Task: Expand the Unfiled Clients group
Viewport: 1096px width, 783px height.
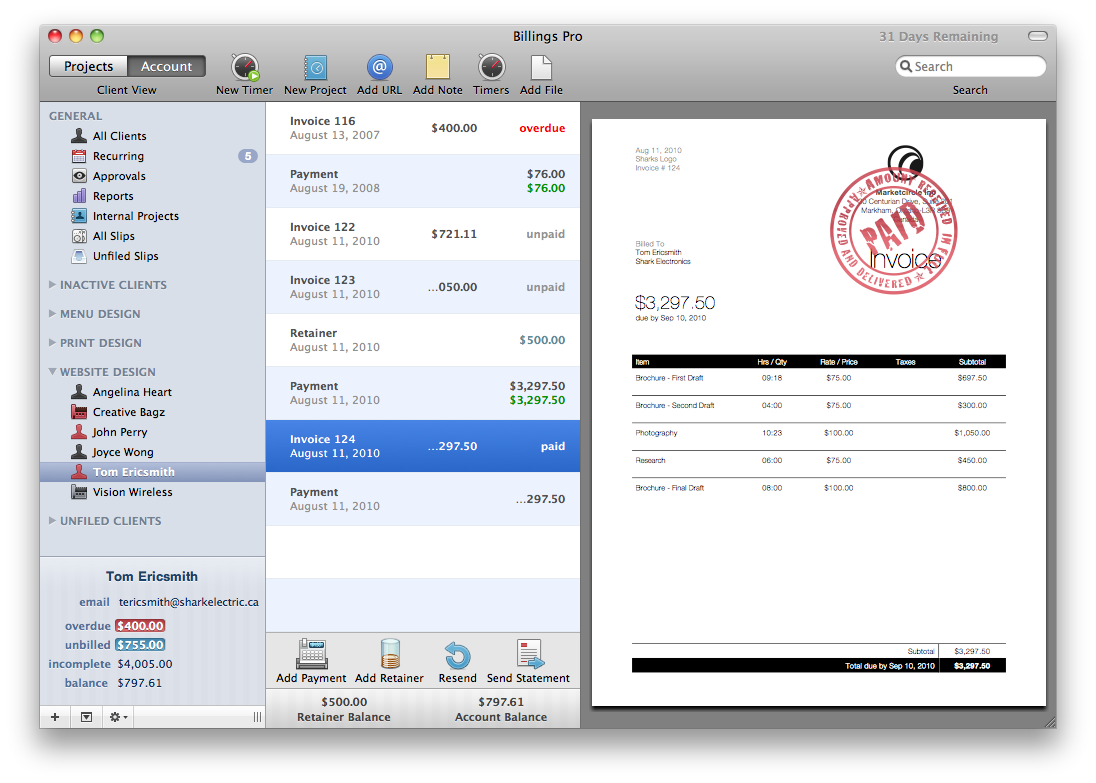Action: pos(52,521)
